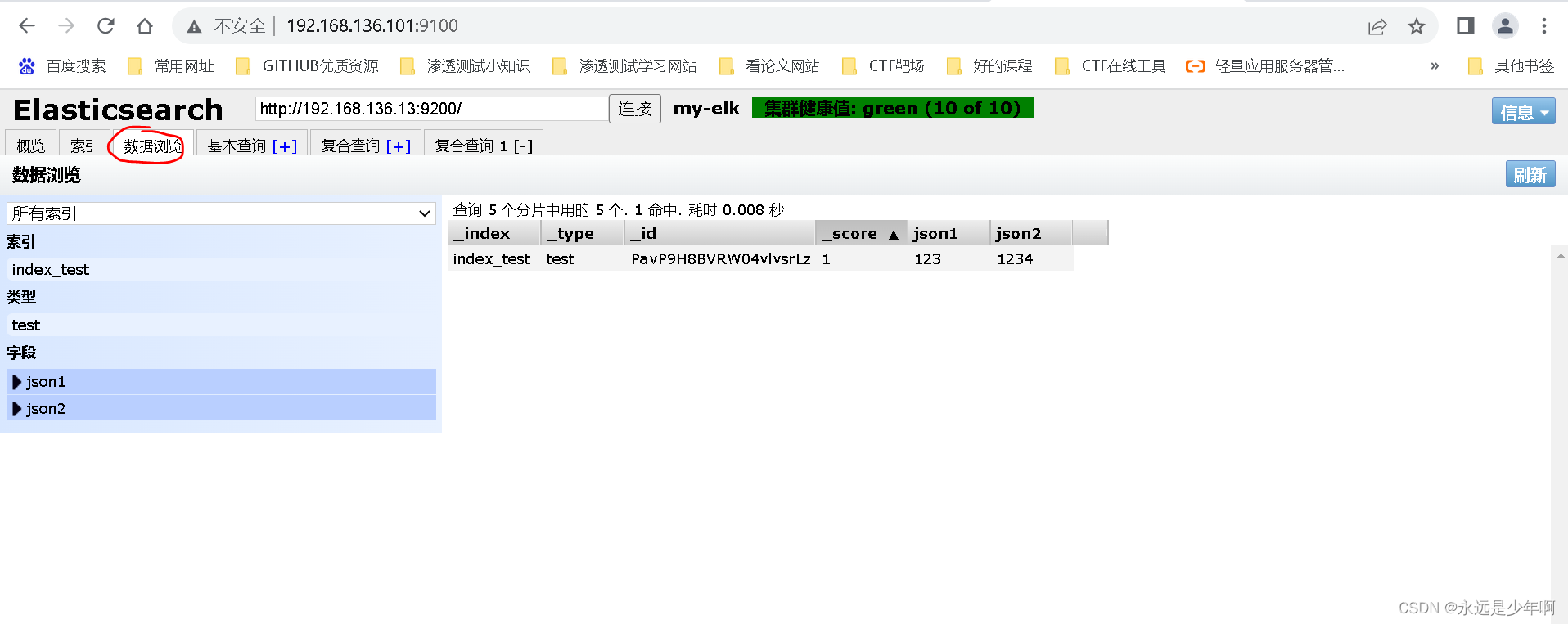This screenshot has width=1568, height=624.
Task: Open the 信息 dropdown menu
Action: point(1524,112)
